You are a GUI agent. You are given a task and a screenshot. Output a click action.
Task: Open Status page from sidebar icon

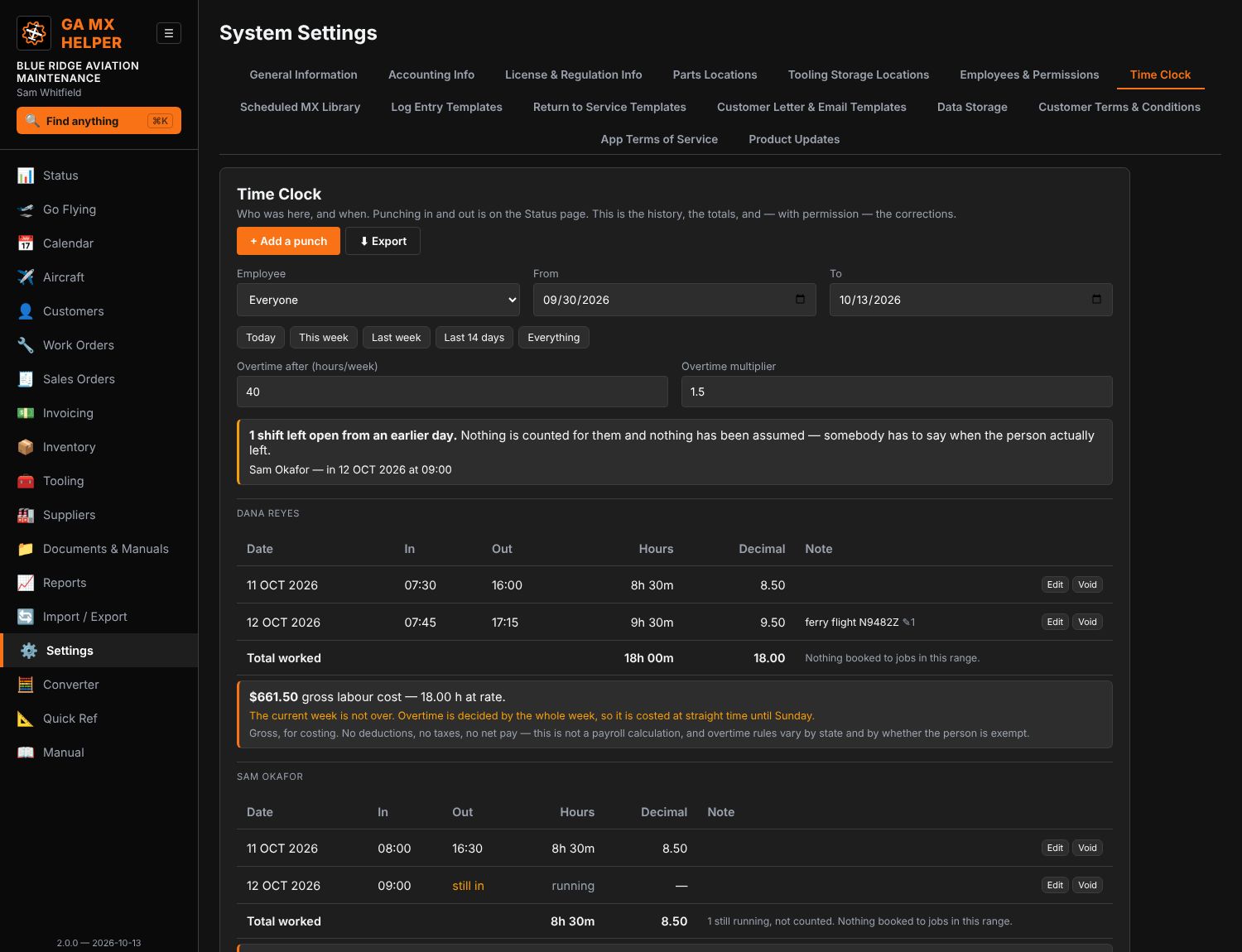coord(26,175)
